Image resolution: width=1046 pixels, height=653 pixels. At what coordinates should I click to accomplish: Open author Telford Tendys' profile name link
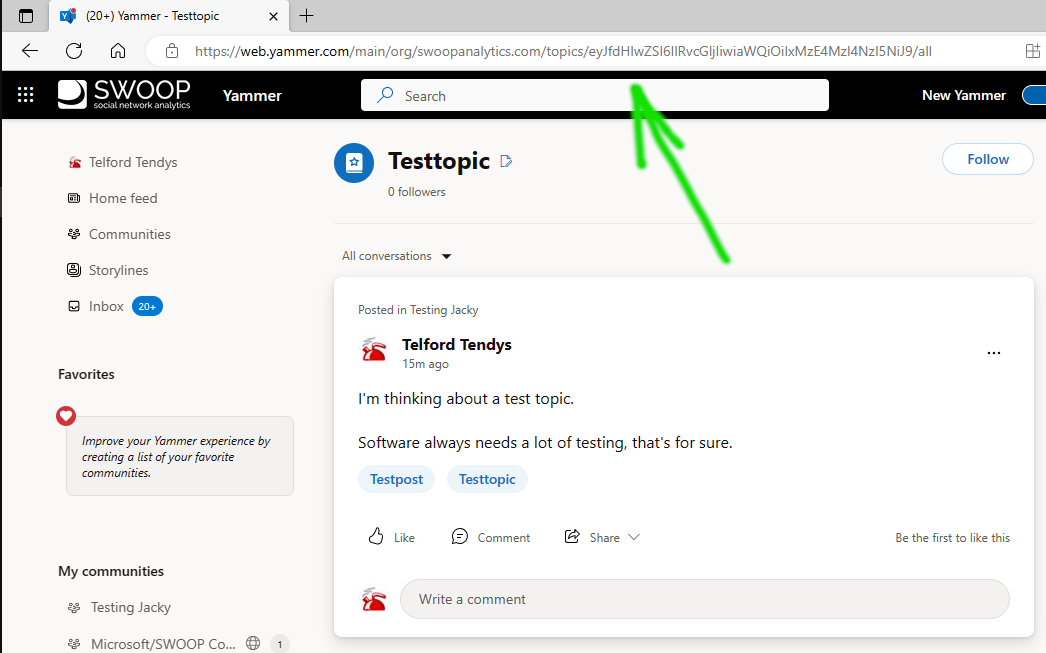tap(456, 345)
